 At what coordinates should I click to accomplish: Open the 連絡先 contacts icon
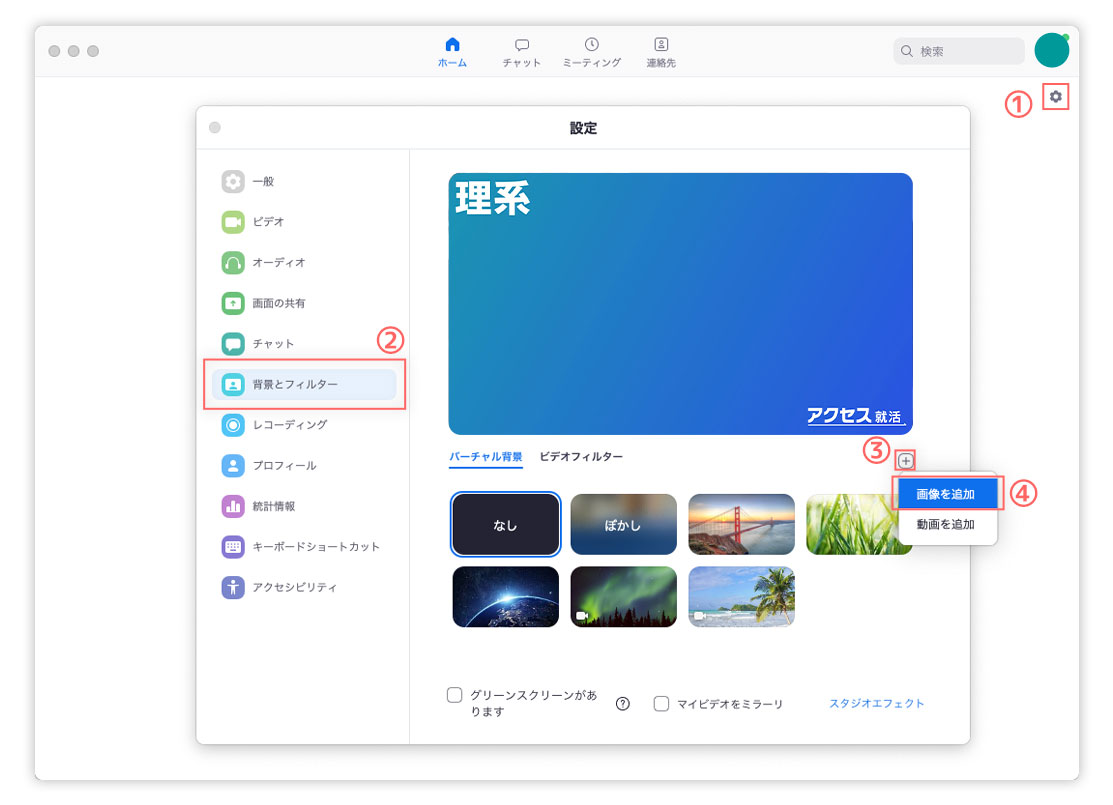point(661,45)
